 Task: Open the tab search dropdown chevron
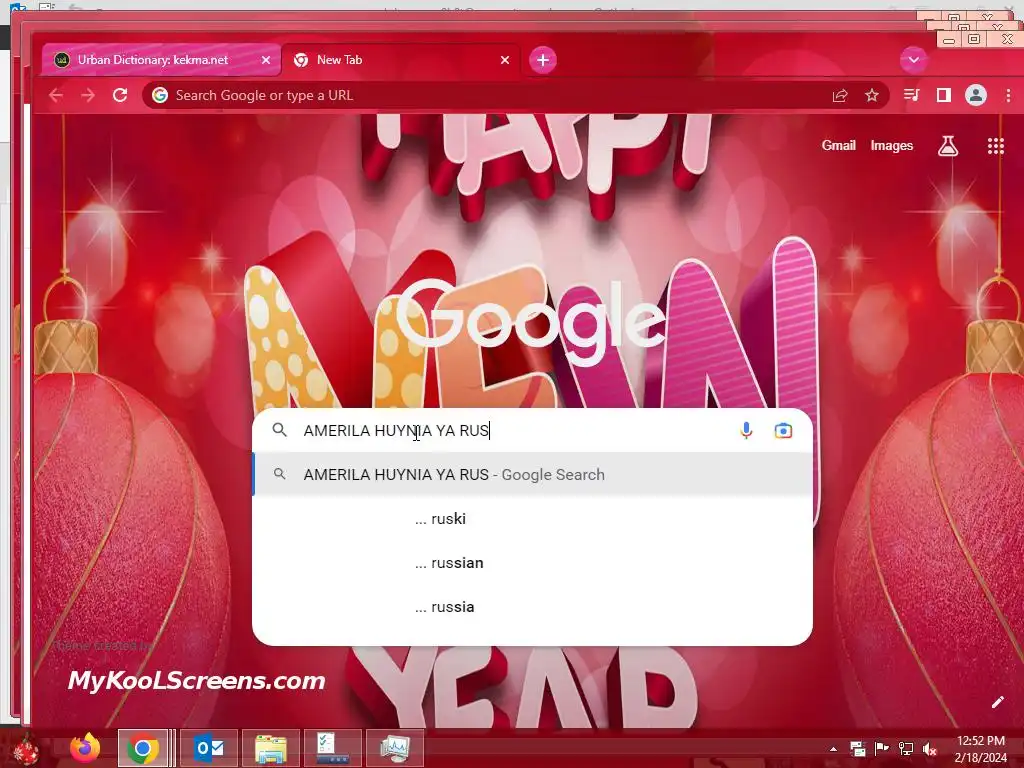(x=913, y=60)
